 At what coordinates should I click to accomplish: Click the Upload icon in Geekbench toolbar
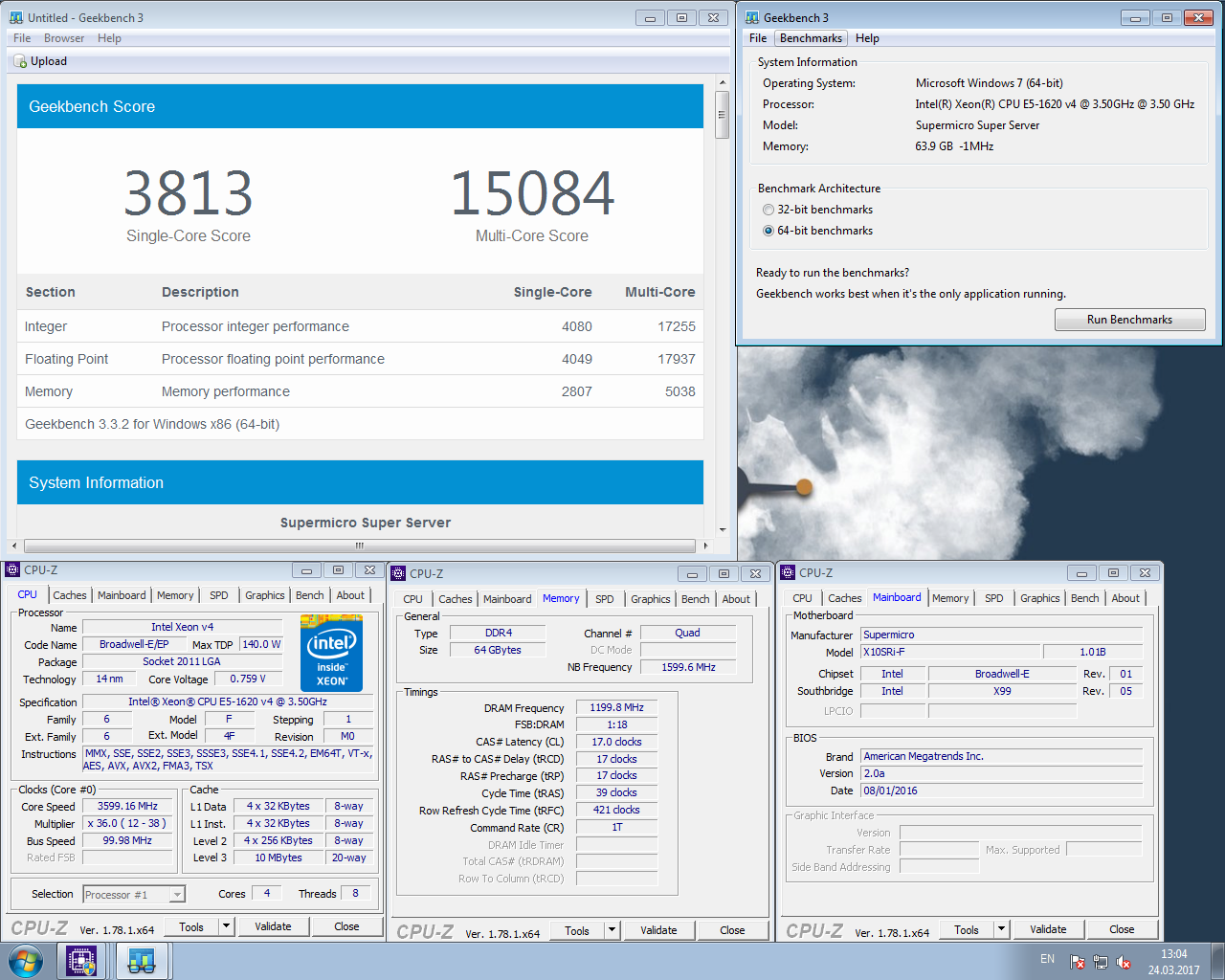21,61
